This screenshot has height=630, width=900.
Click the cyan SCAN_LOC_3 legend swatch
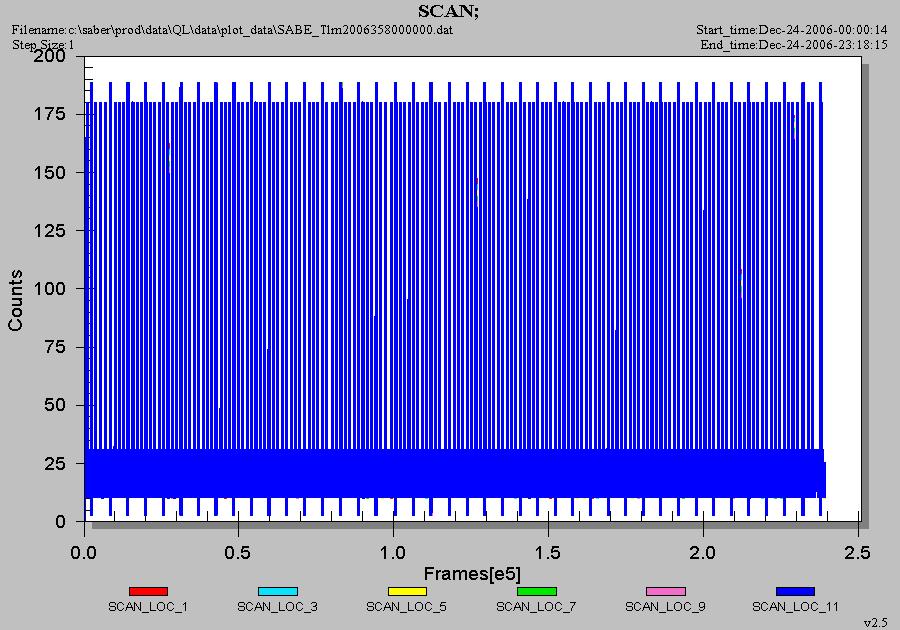278,591
